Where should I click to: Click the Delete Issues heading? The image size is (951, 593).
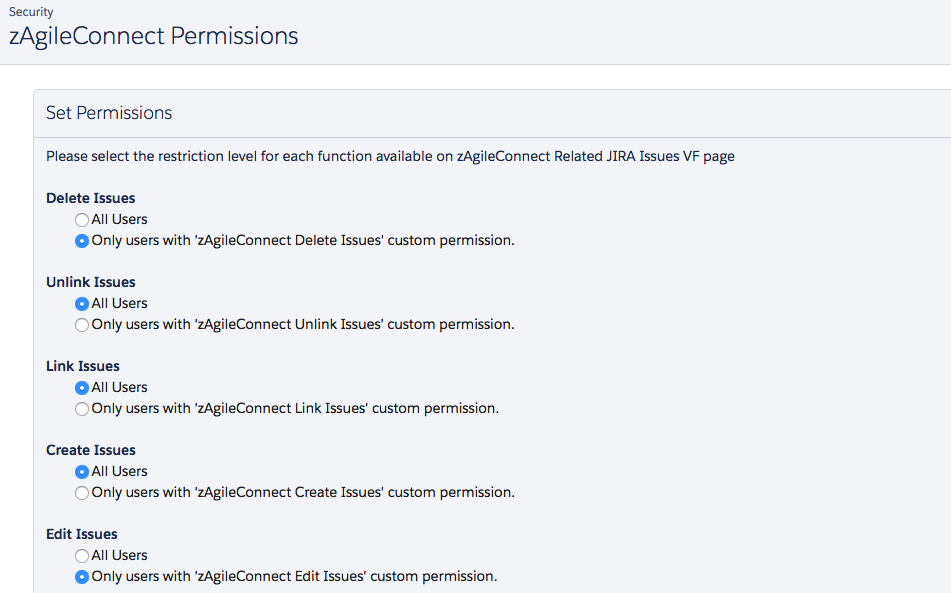[90, 198]
